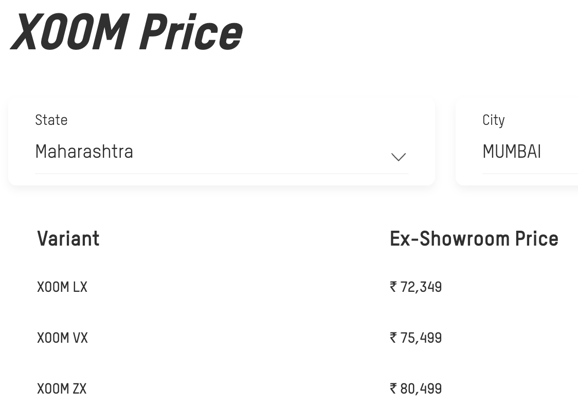Click the rupee symbol beside 72,349
Screen dimensions: 578x409
point(393,286)
